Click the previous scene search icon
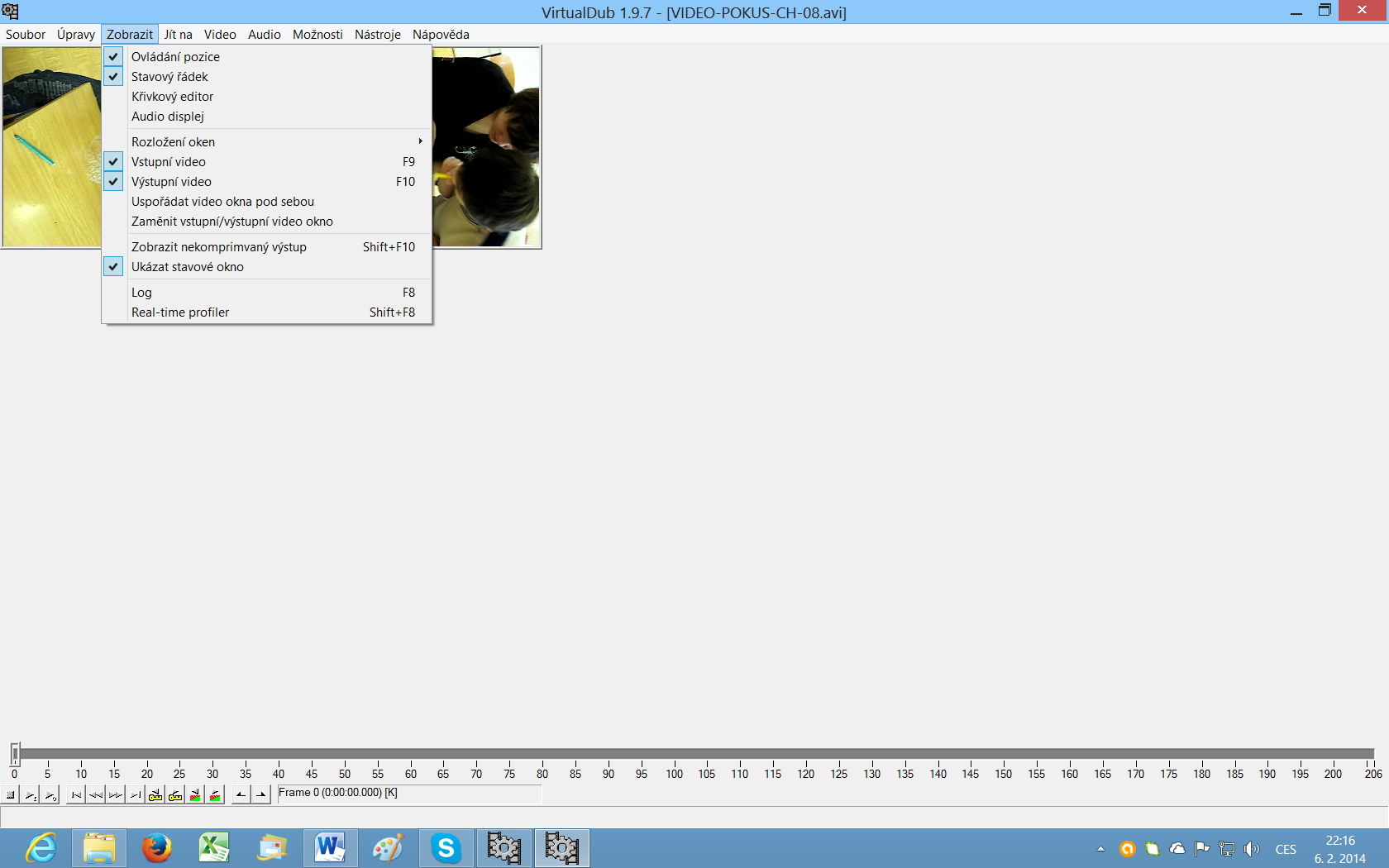The image size is (1389, 868). pyautogui.click(x=195, y=795)
